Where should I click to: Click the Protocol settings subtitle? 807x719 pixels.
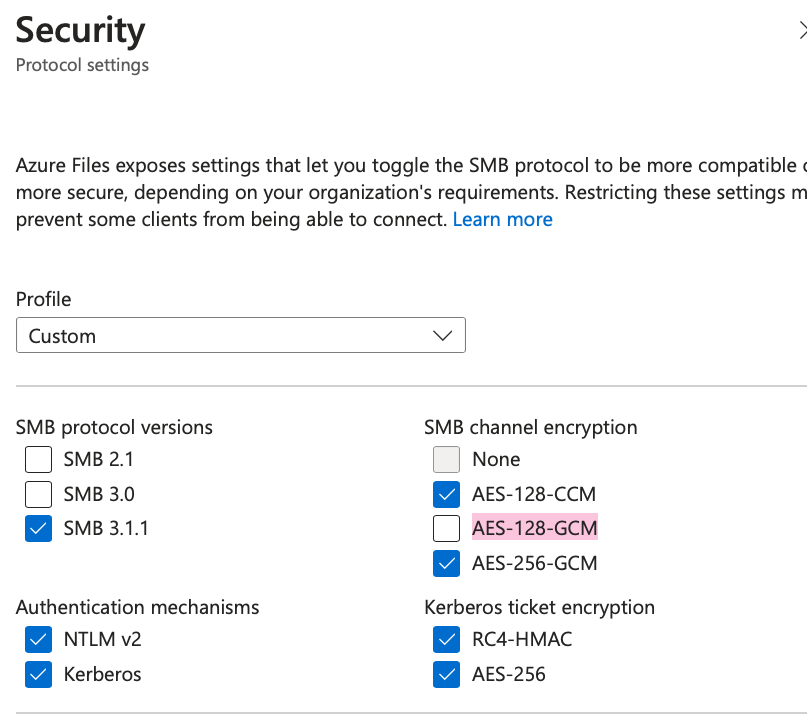(81, 65)
